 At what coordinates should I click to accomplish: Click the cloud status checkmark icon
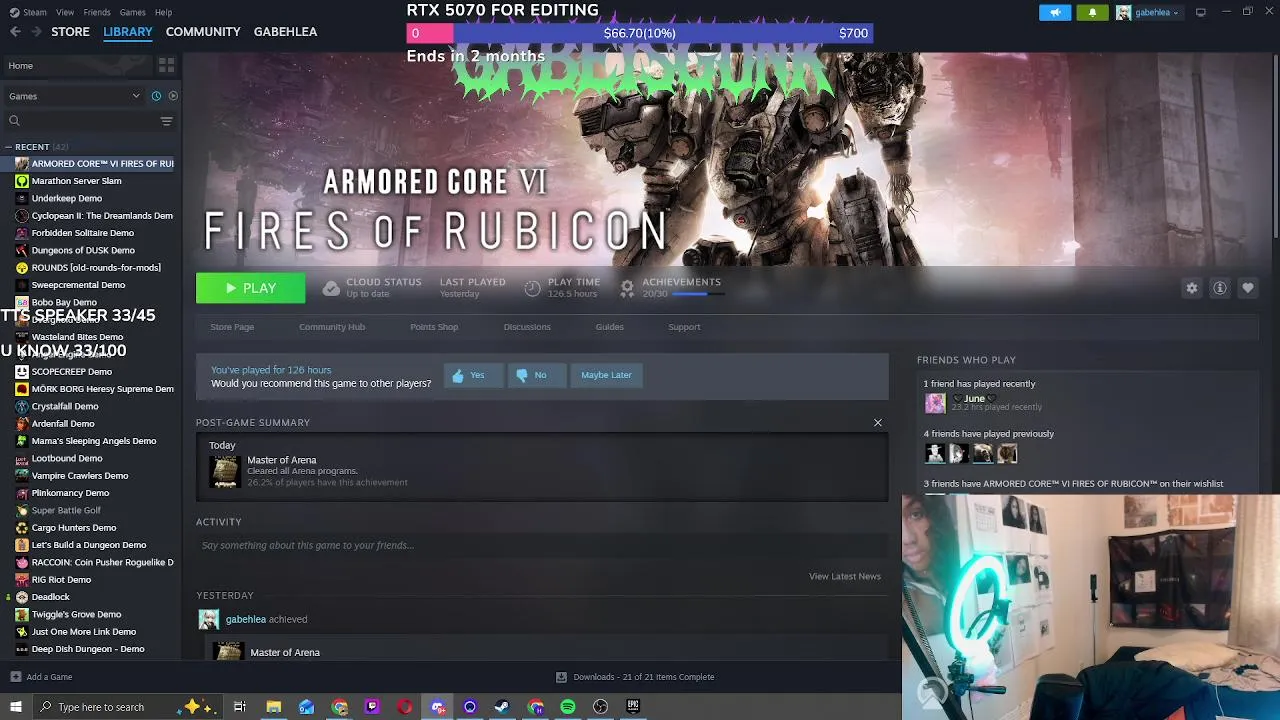(x=331, y=288)
